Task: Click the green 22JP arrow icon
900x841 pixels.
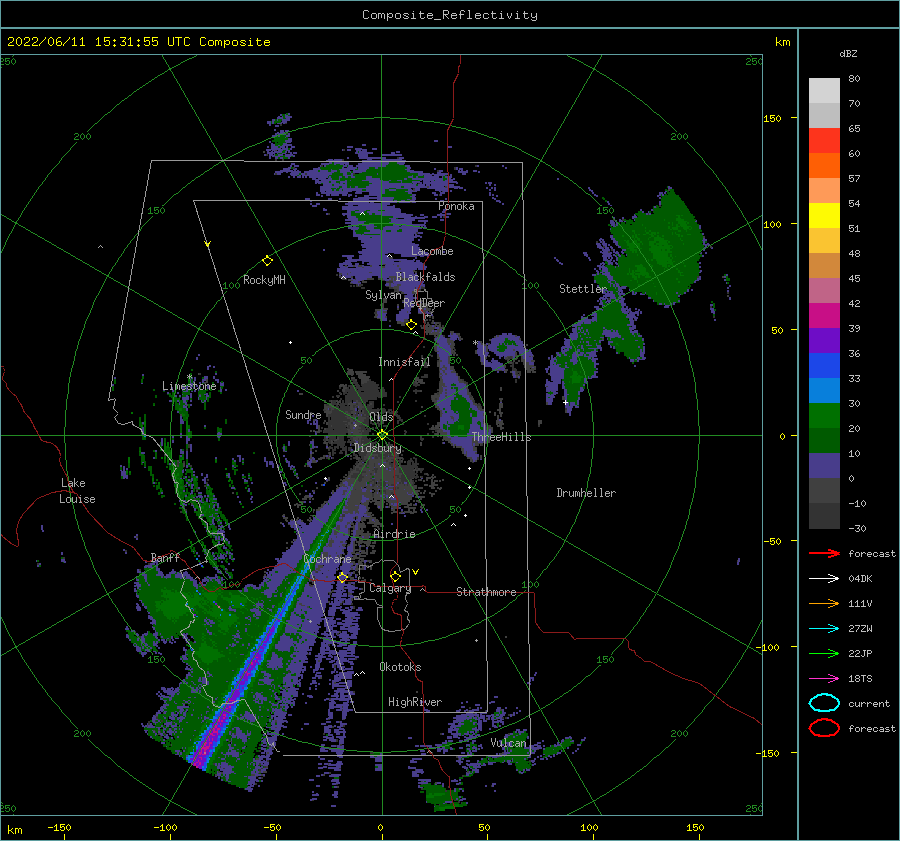Action: point(824,653)
